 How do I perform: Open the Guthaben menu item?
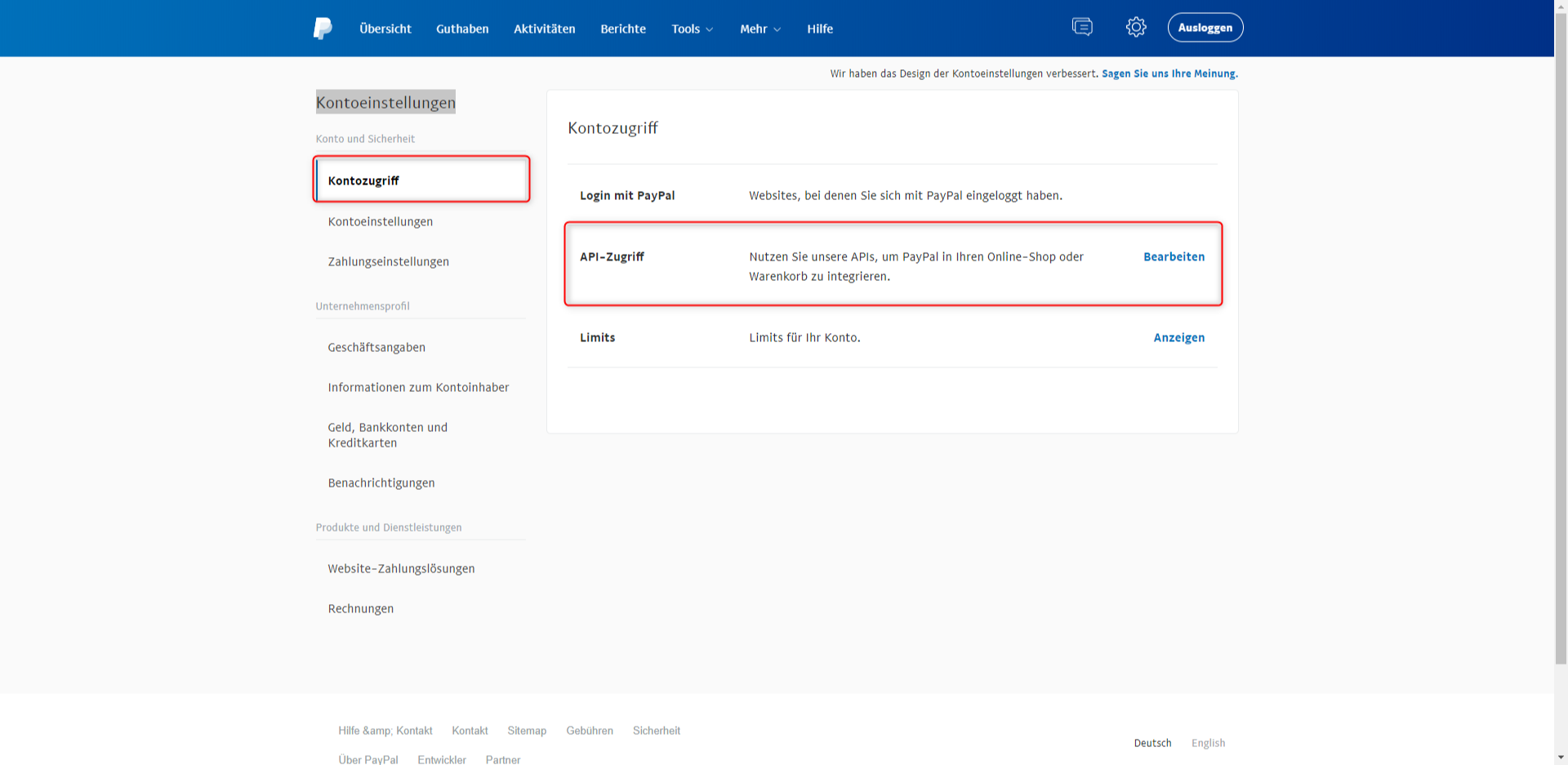click(462, 29)
